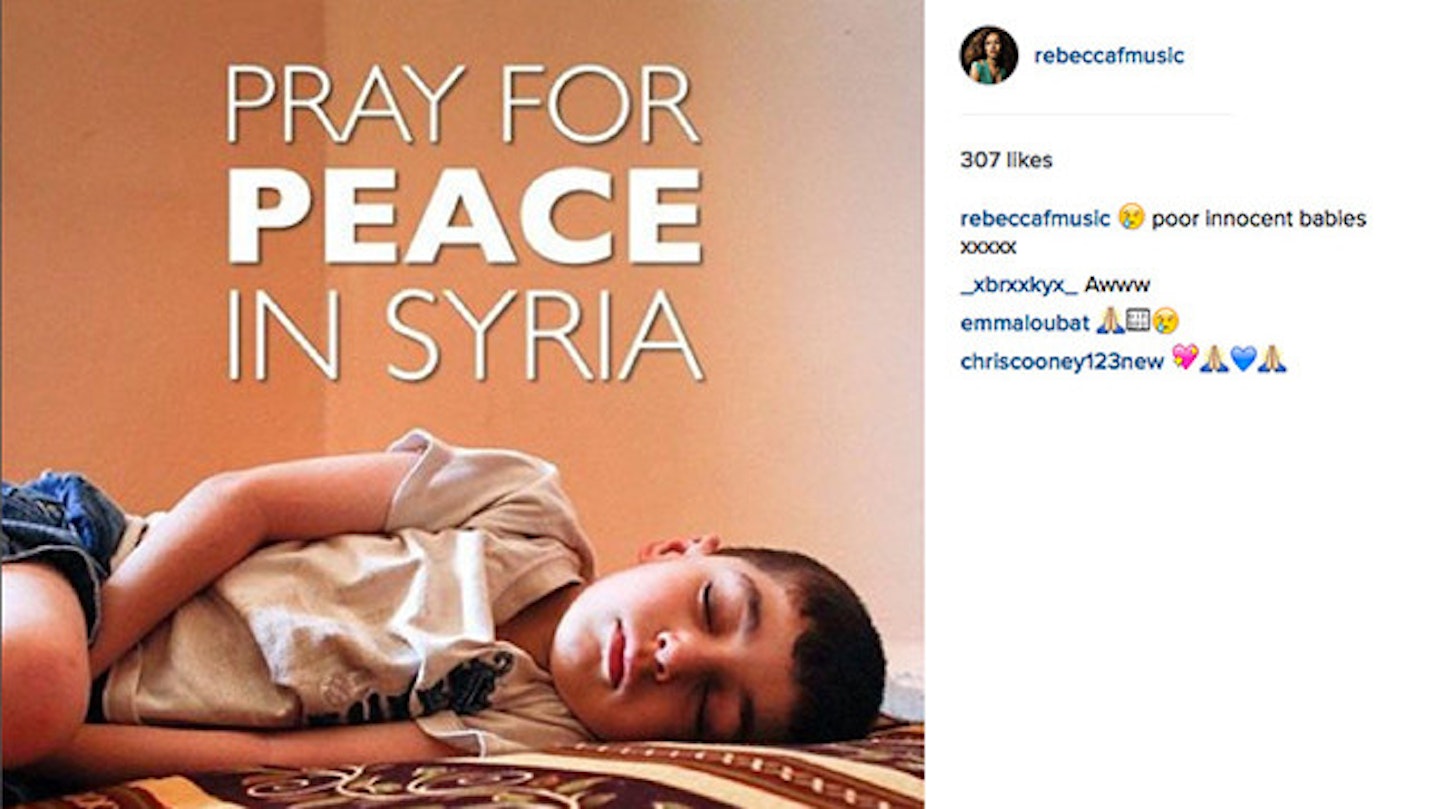This screenshot has width=1440, height=809.
Task: Click the "IN SYRIA" text on the post image
Action: [465, 334]
